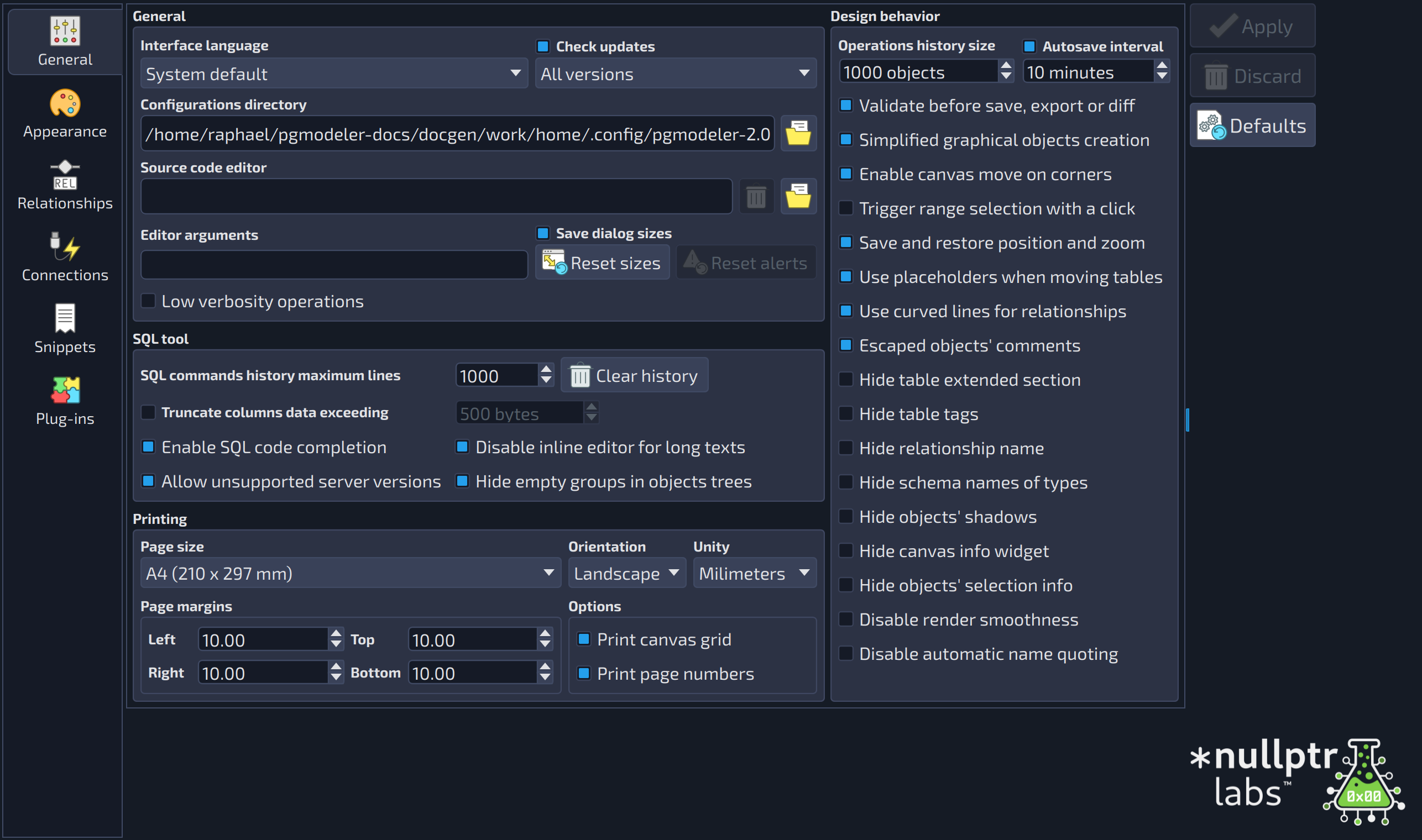Increase Left page margin value
This screenshot has height=840, width=1422.
tap(336, 633)
